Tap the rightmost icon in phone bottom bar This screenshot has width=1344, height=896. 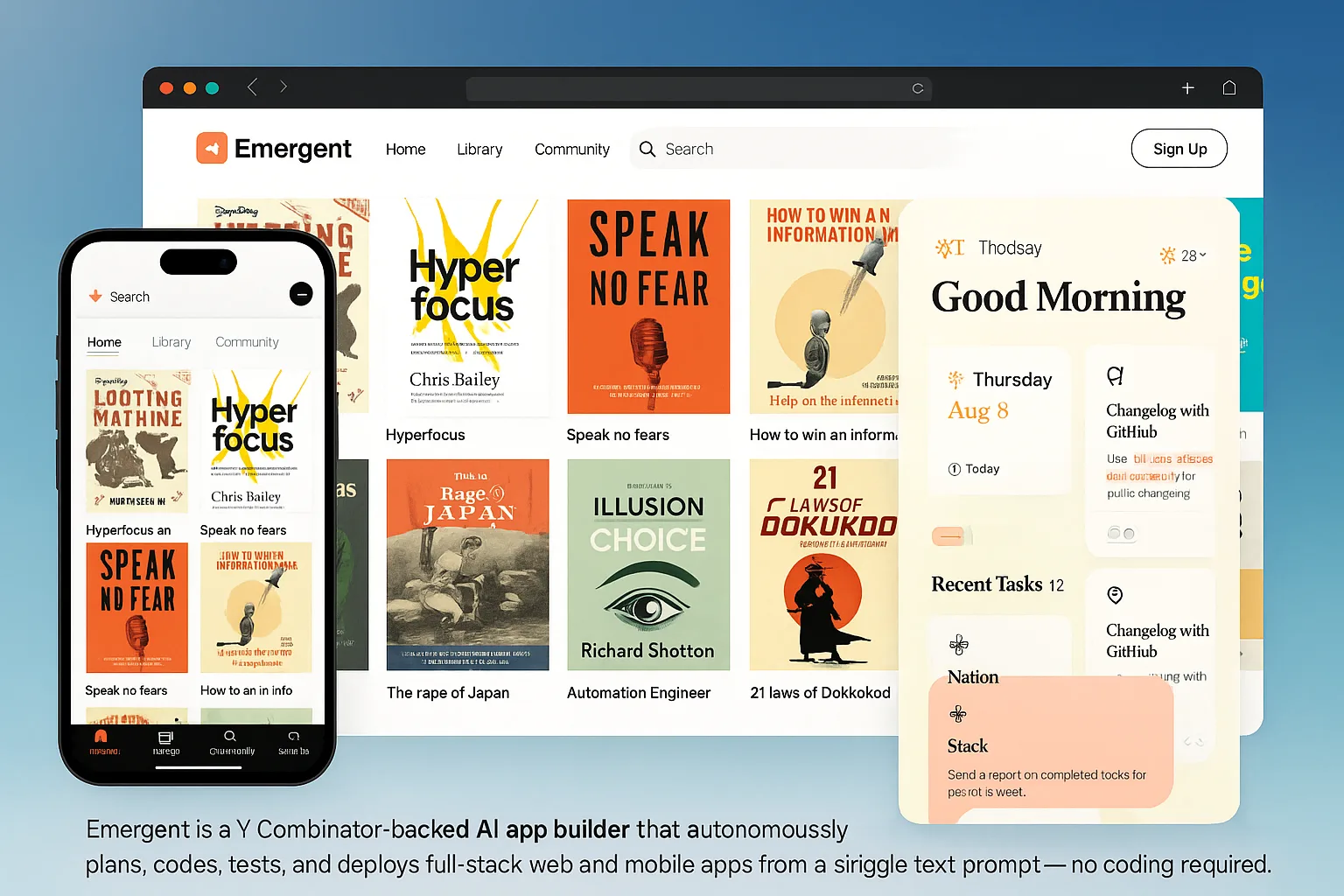click(294, 736)
